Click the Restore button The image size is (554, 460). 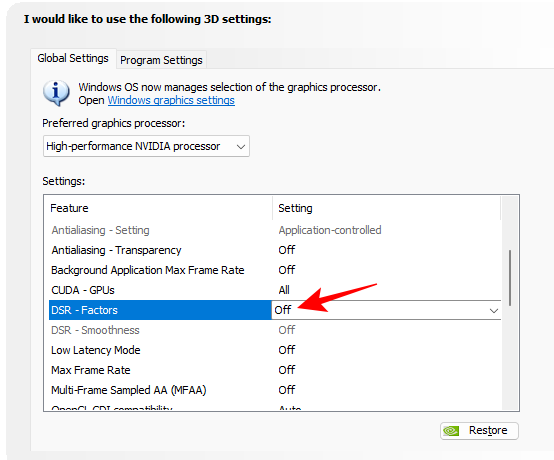pyautogui.click(x=479, y=431)
